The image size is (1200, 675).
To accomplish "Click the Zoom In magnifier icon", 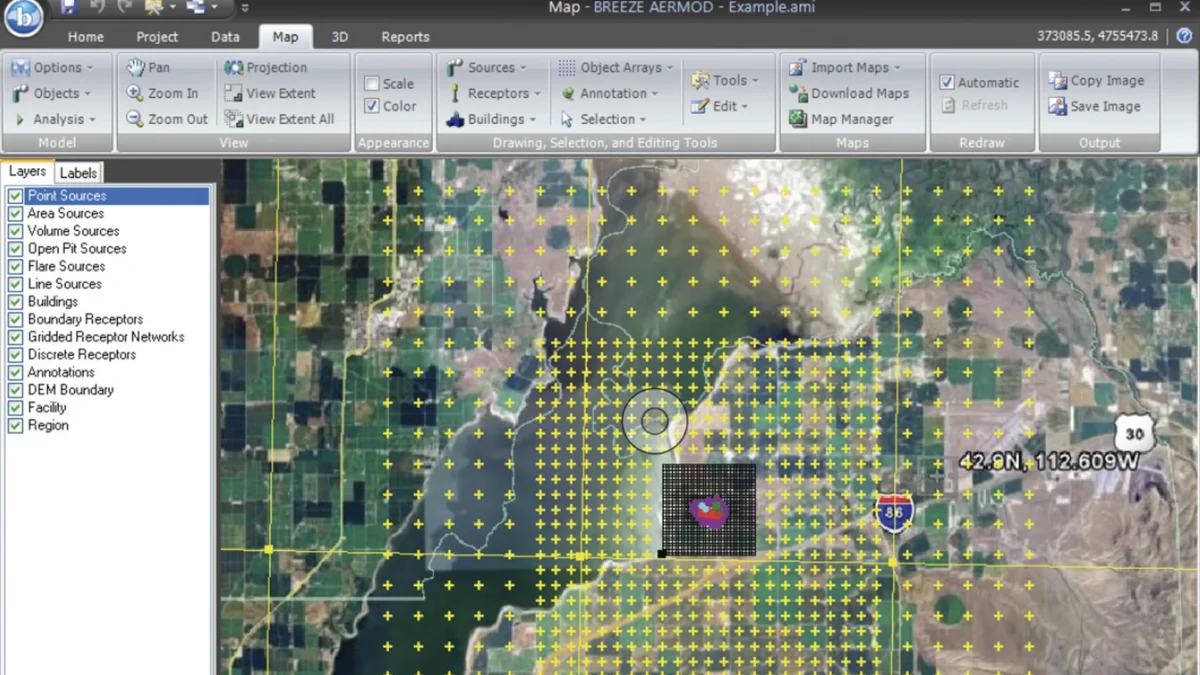I will (135, 93).
